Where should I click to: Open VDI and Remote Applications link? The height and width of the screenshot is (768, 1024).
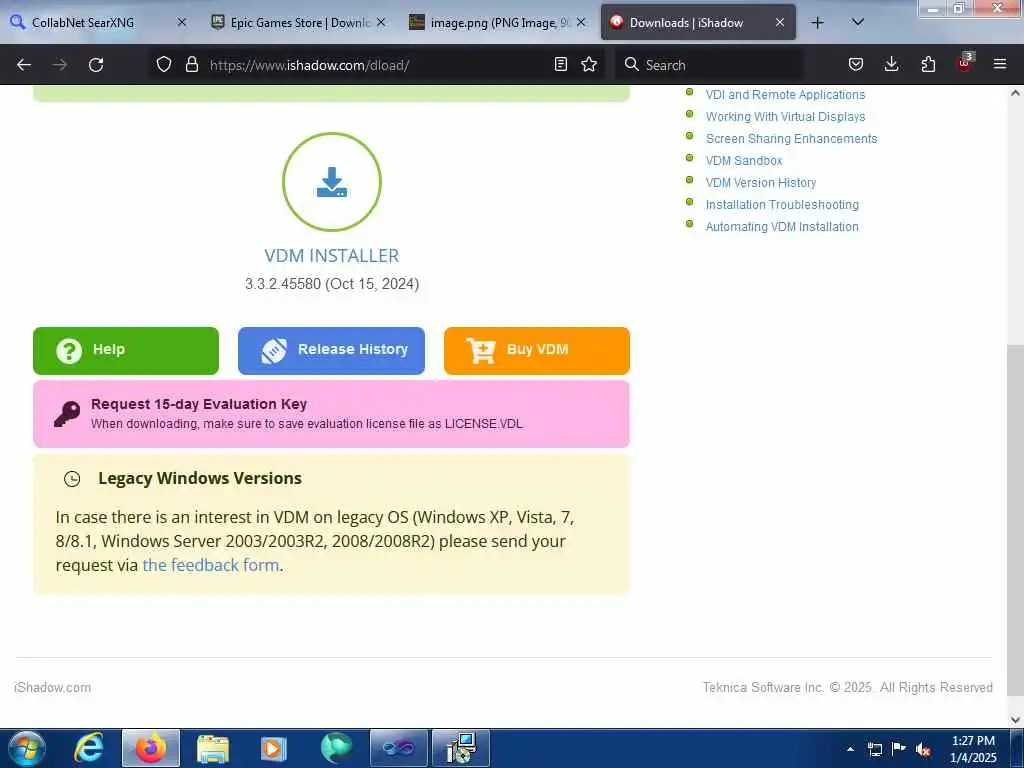pyautogui.click(x=785, y=95)
